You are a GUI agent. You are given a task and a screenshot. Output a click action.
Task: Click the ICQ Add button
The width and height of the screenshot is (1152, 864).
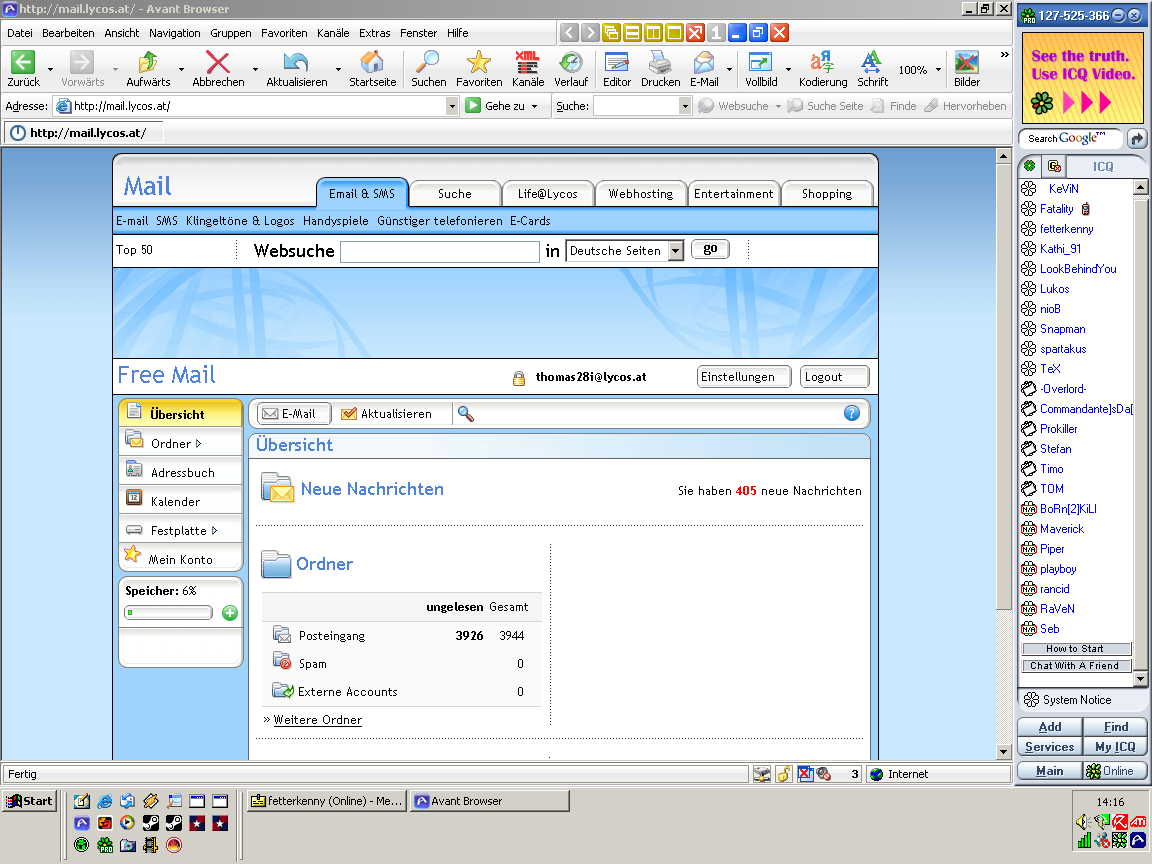point(1049,727)
